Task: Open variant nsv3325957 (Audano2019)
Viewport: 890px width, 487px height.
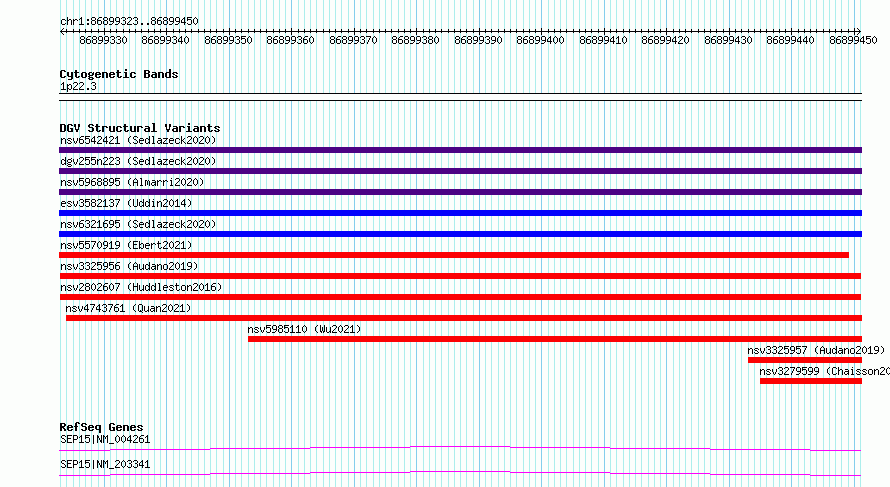Action: 816,350
